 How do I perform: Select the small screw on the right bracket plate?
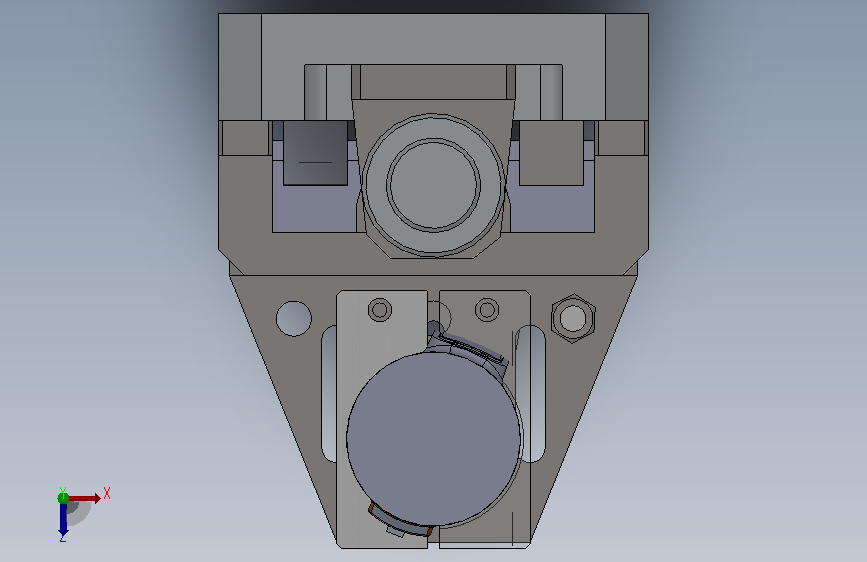pos(487,310)
